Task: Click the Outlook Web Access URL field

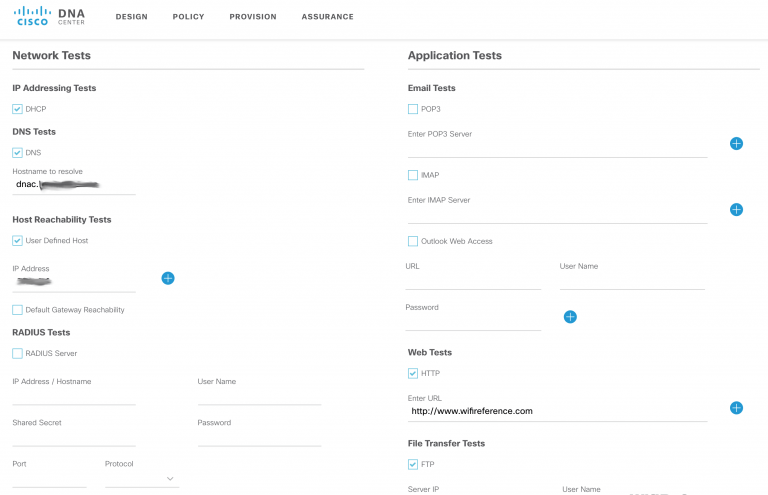Action: click(473, 281)
